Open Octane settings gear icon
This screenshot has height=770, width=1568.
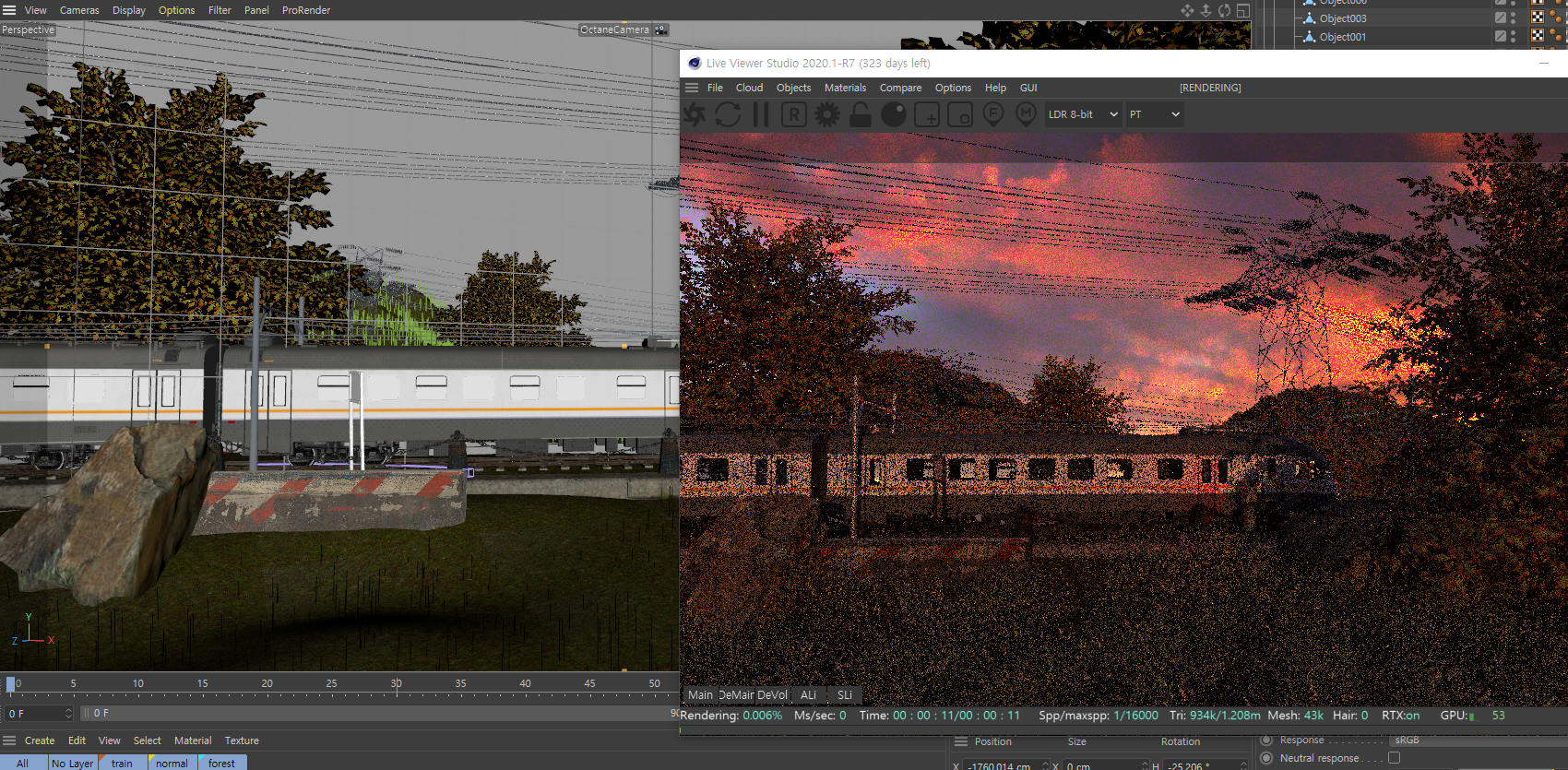coord(827,114)
